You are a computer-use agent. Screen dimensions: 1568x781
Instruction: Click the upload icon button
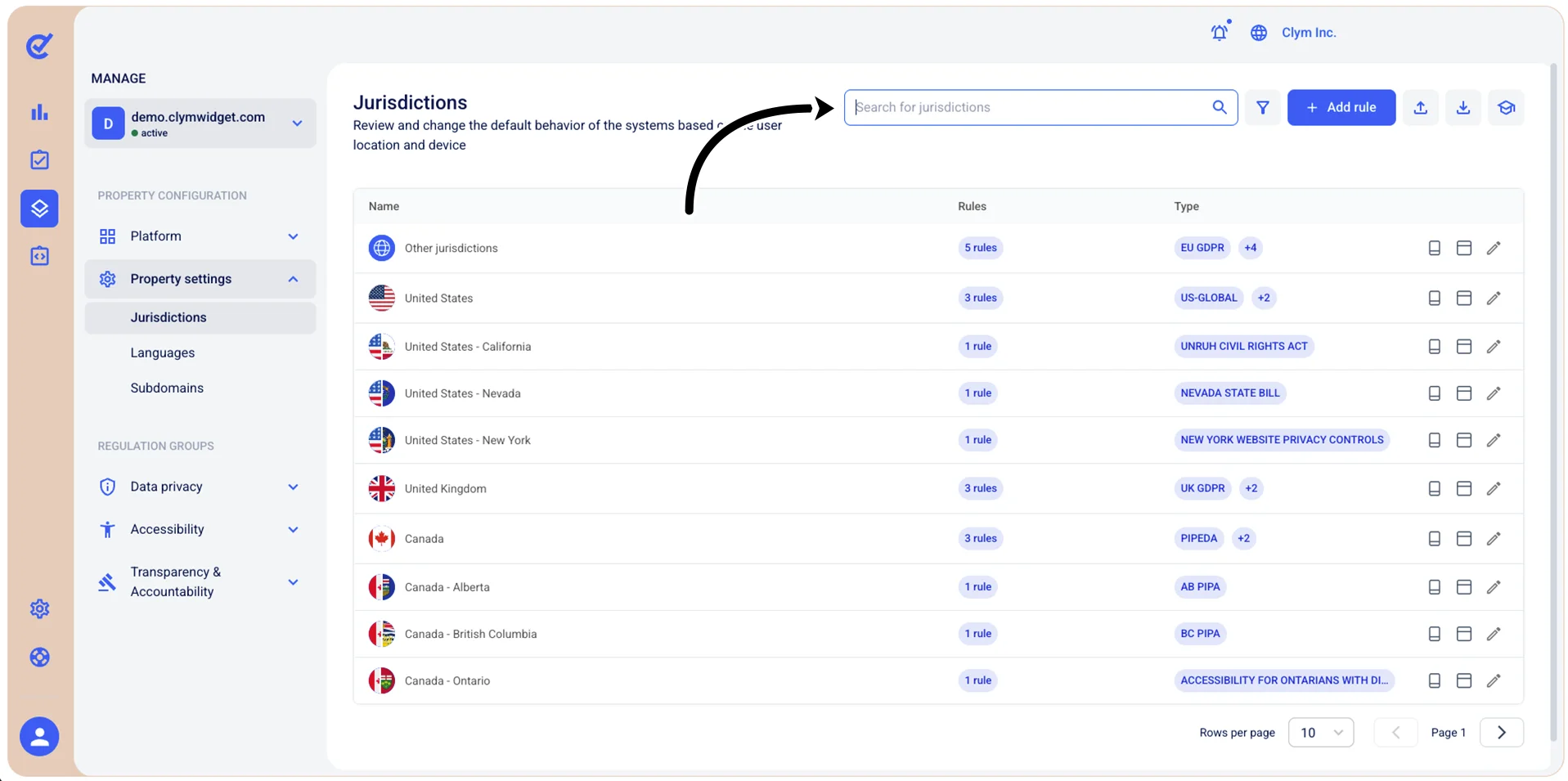pyautogui.click(x=1421, y=107)
